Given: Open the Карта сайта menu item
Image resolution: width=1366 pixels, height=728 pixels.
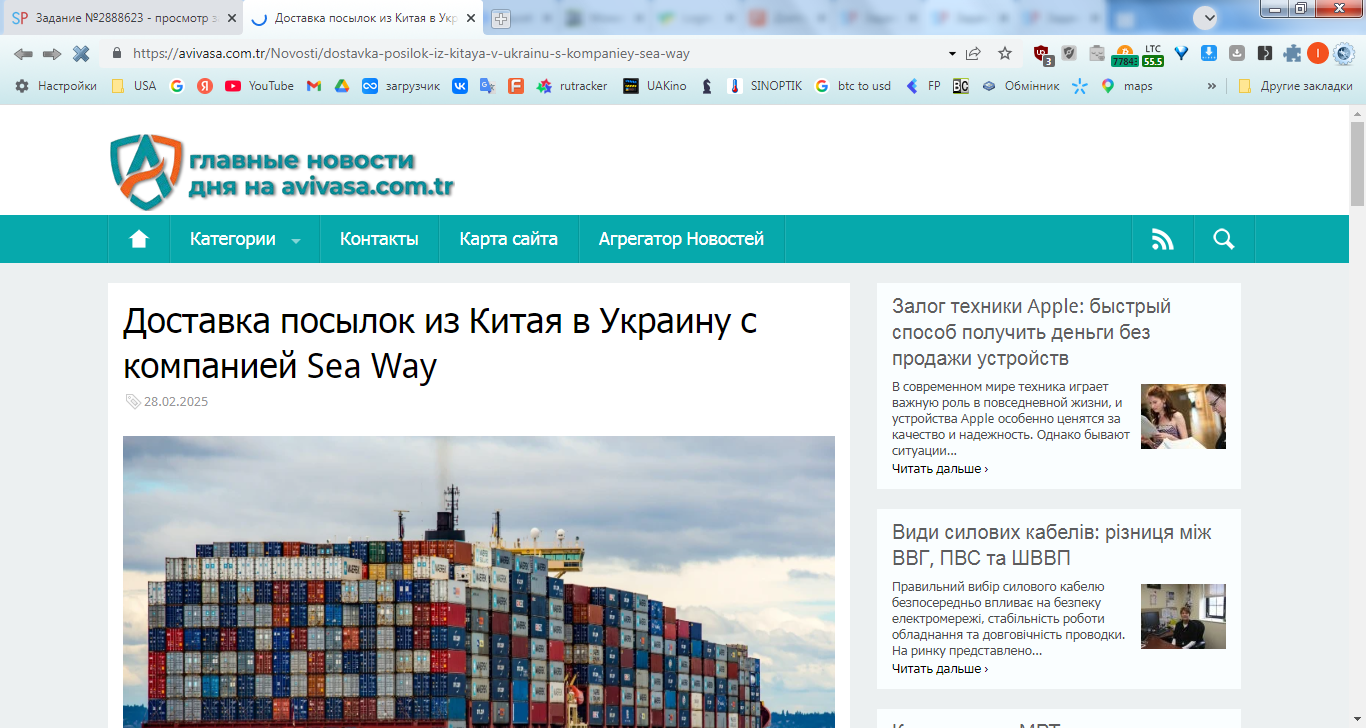Looking at the screenshot, I should click(509, 239).
